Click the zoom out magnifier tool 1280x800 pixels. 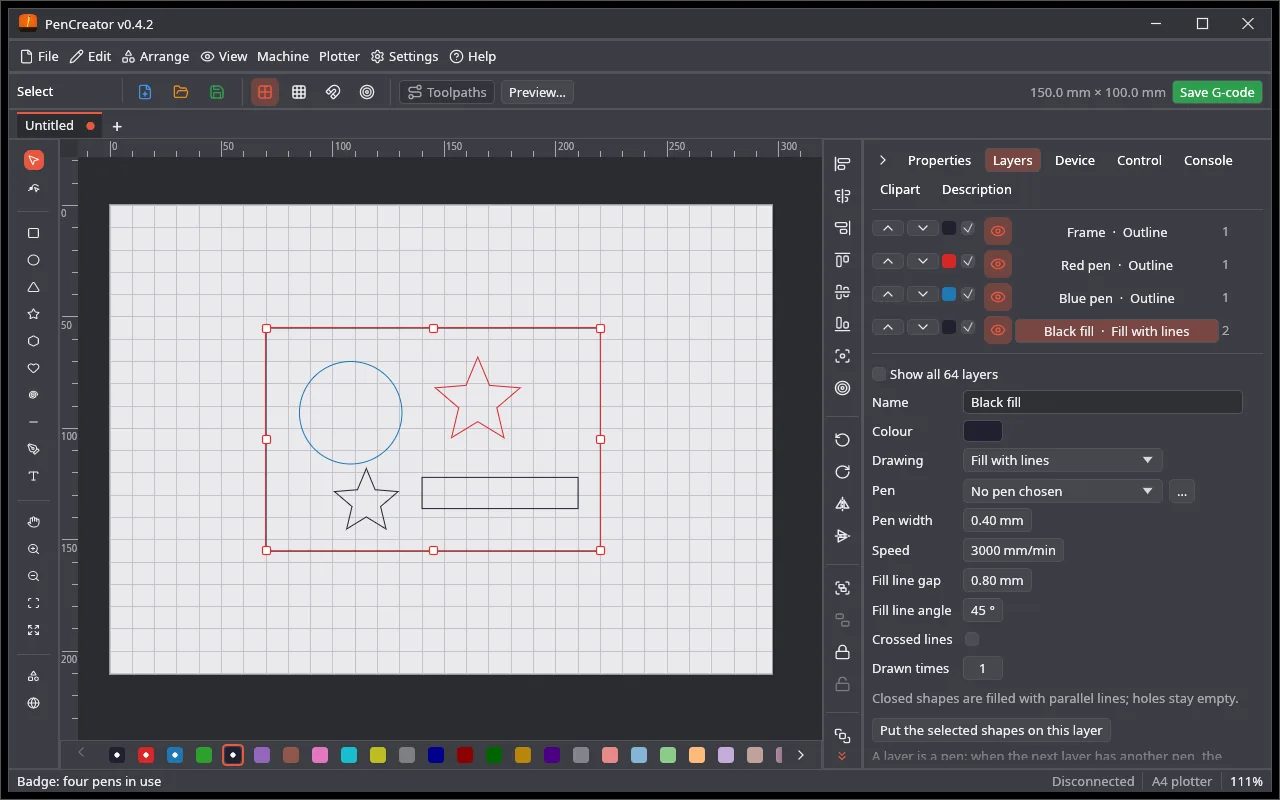pyautogui.click(x=33, y=576)
